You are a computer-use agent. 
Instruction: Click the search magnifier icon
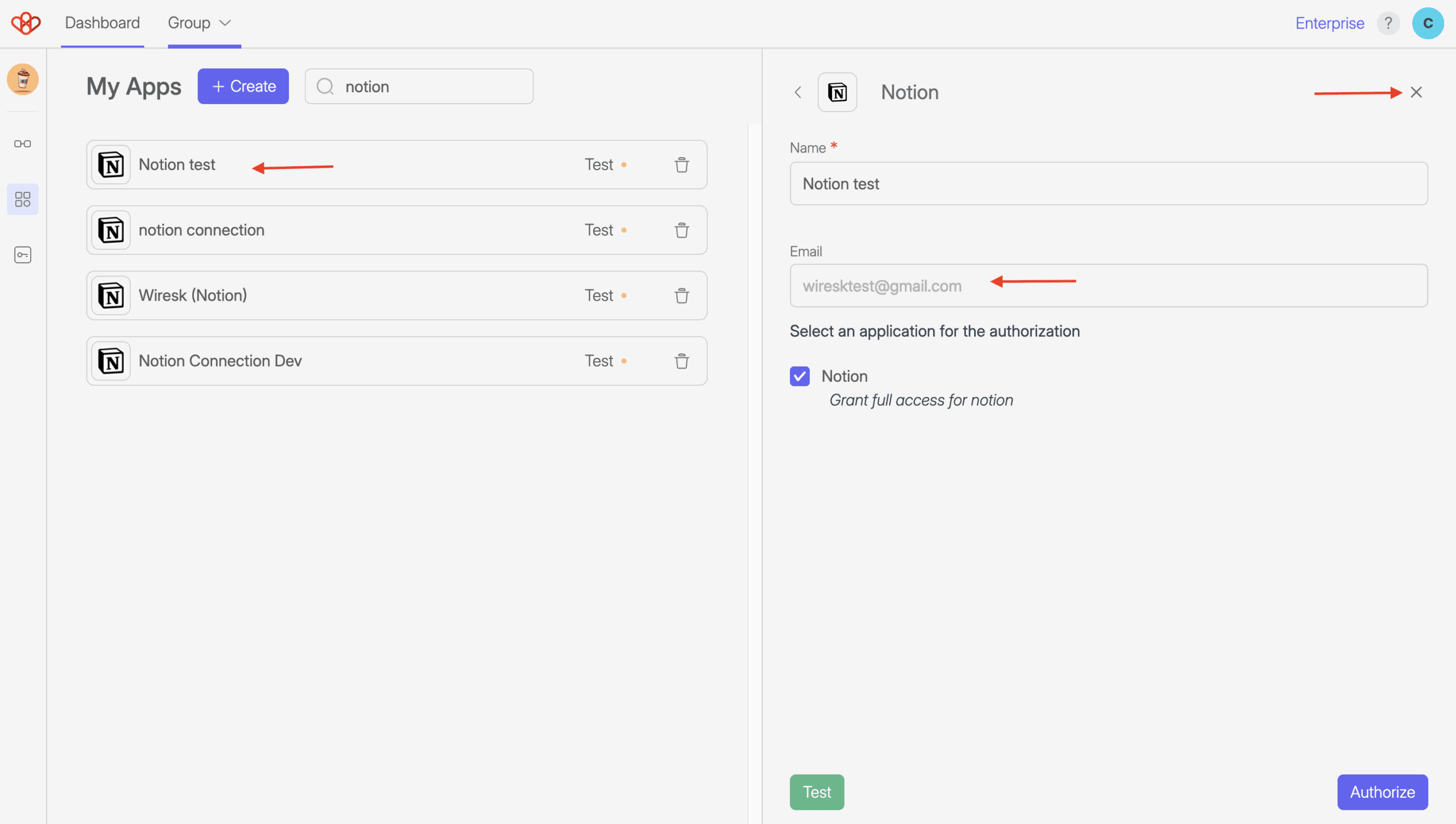[x=325, y=86]
